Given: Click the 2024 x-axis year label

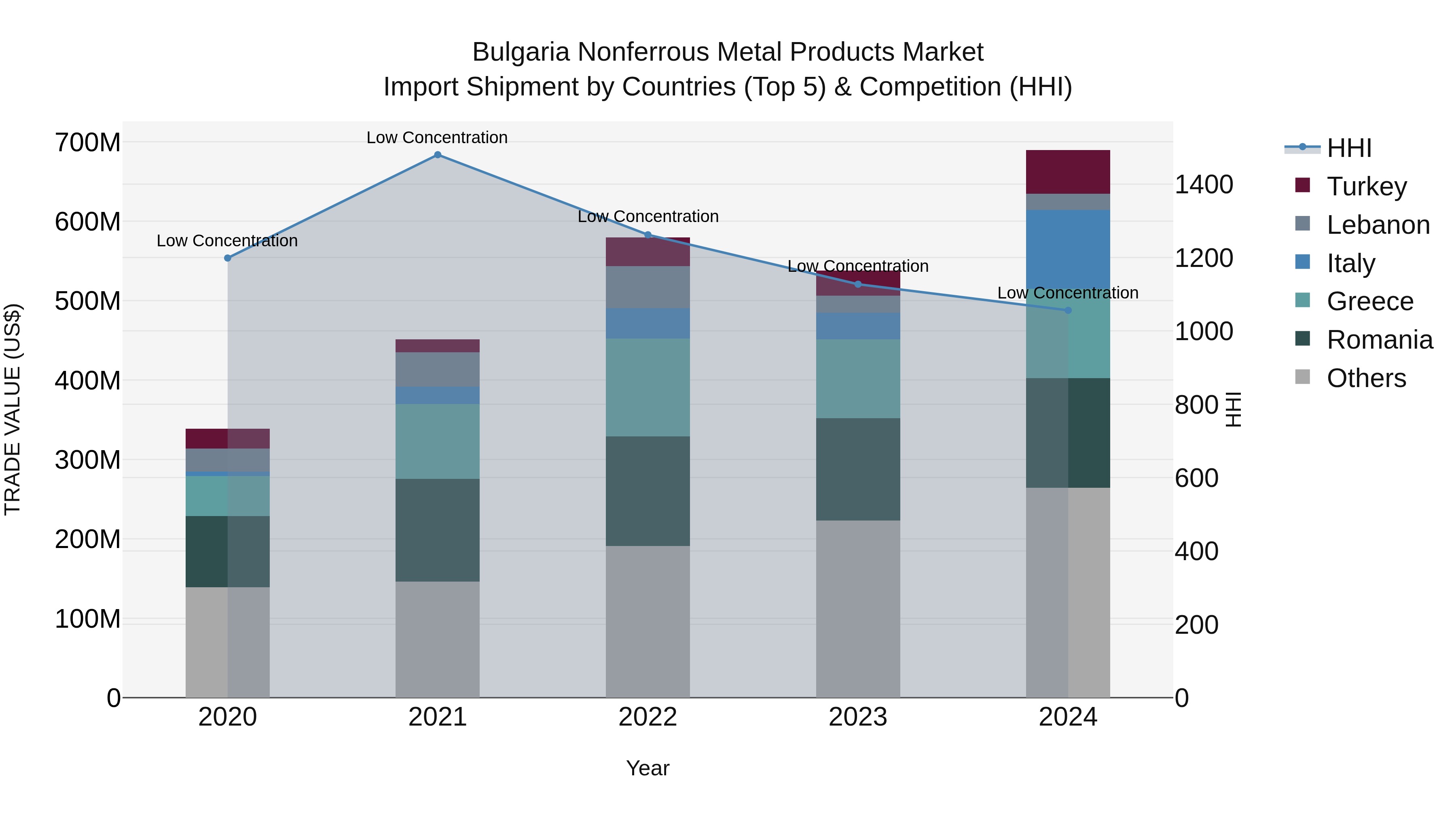Looking at the screenshot, I should 1068,717.
